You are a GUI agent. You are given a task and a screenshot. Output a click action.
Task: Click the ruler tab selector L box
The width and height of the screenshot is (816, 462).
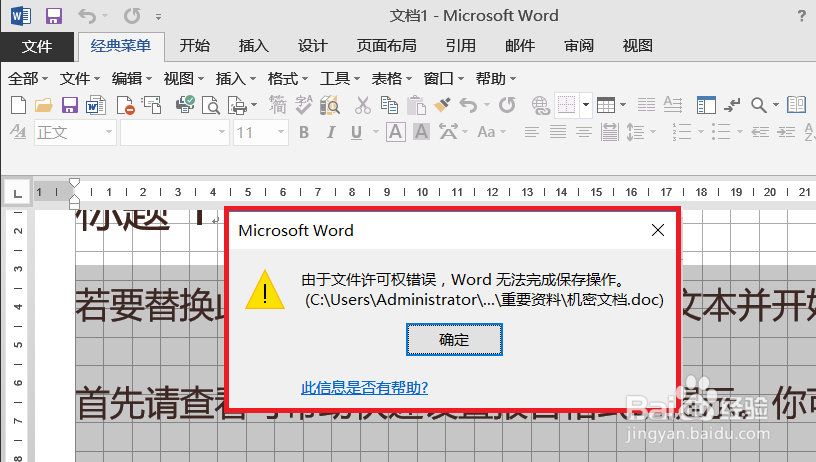point(18,193)
